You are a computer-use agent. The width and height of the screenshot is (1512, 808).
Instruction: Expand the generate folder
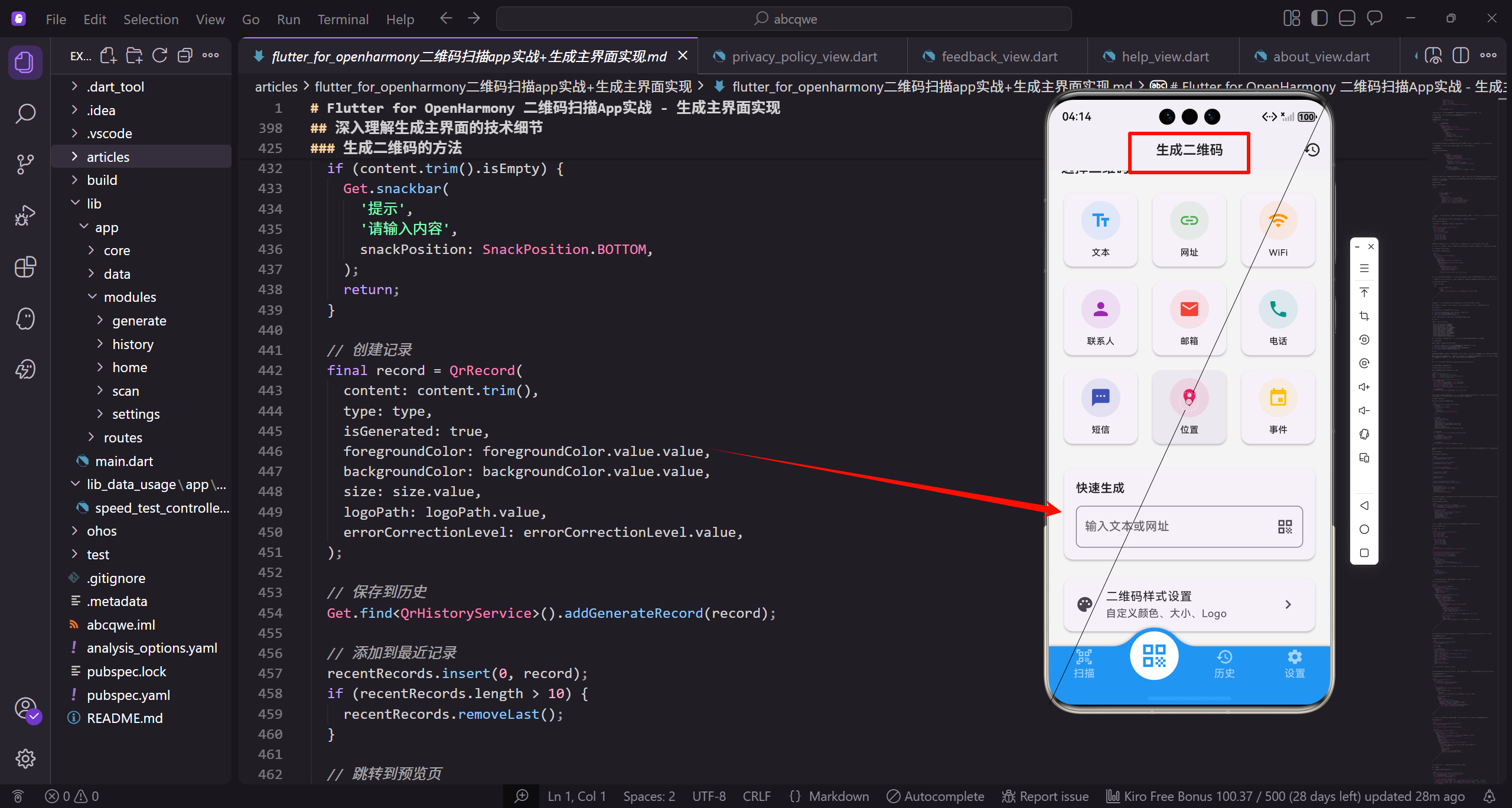[139, 321]
